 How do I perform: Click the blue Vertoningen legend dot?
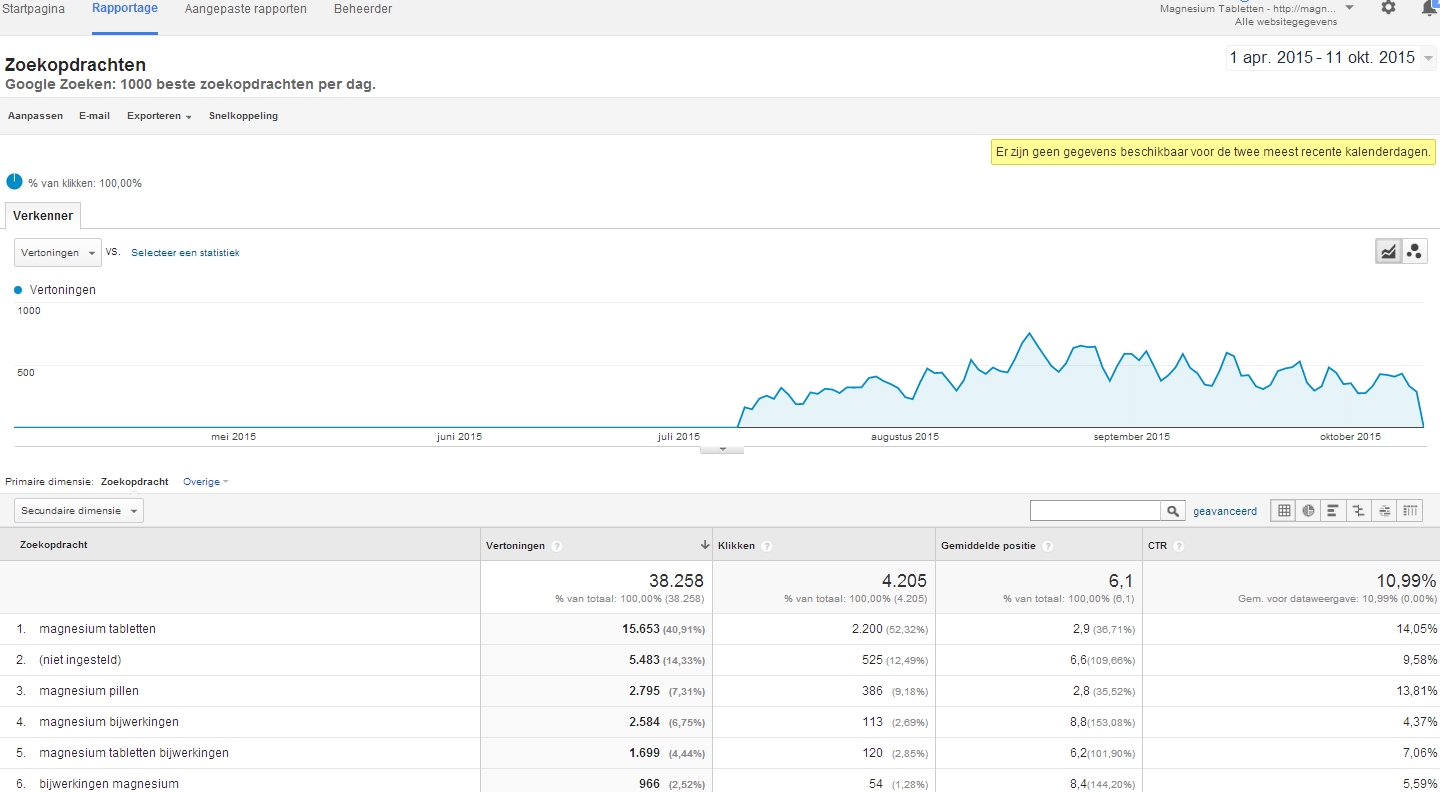tap(18, 289)
